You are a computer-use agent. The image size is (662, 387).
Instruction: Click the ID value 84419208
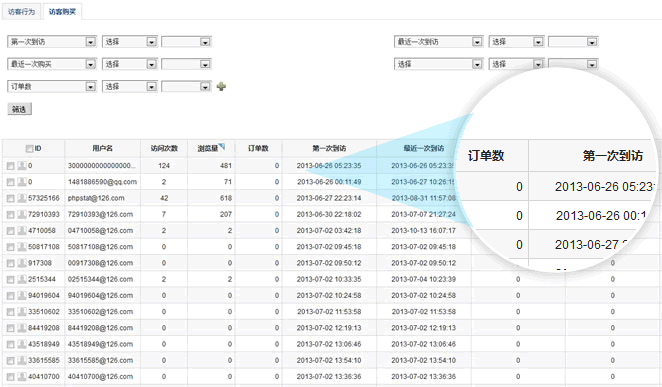click(x=44, y=328)
